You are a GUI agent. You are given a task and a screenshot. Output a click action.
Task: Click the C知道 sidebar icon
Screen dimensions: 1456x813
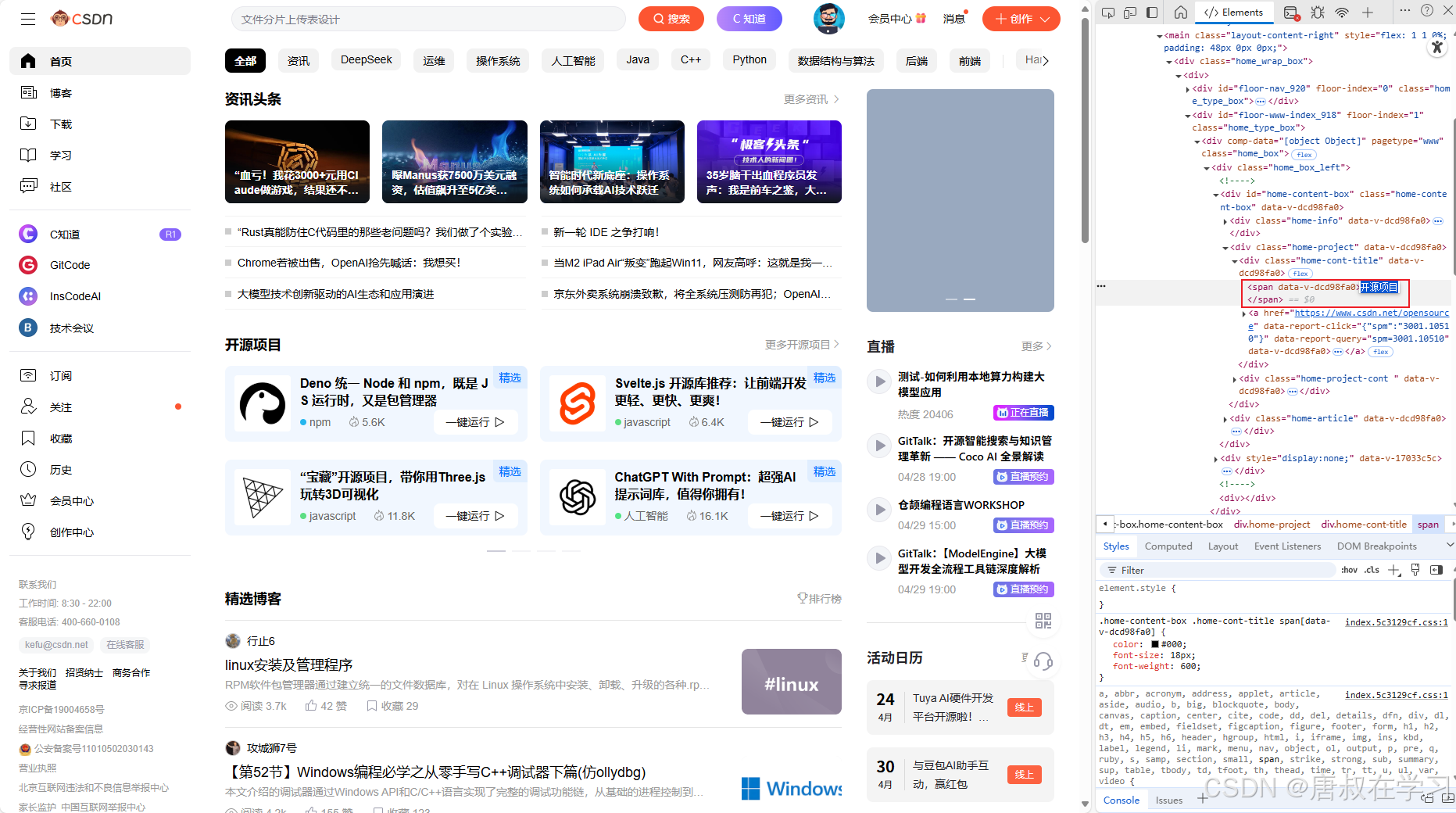(28, 234)
